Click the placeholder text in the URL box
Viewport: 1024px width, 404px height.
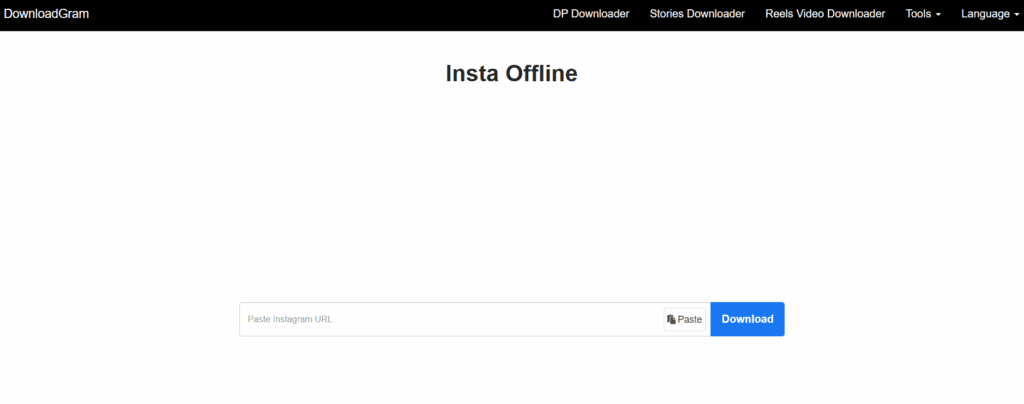tap(290, 319)
